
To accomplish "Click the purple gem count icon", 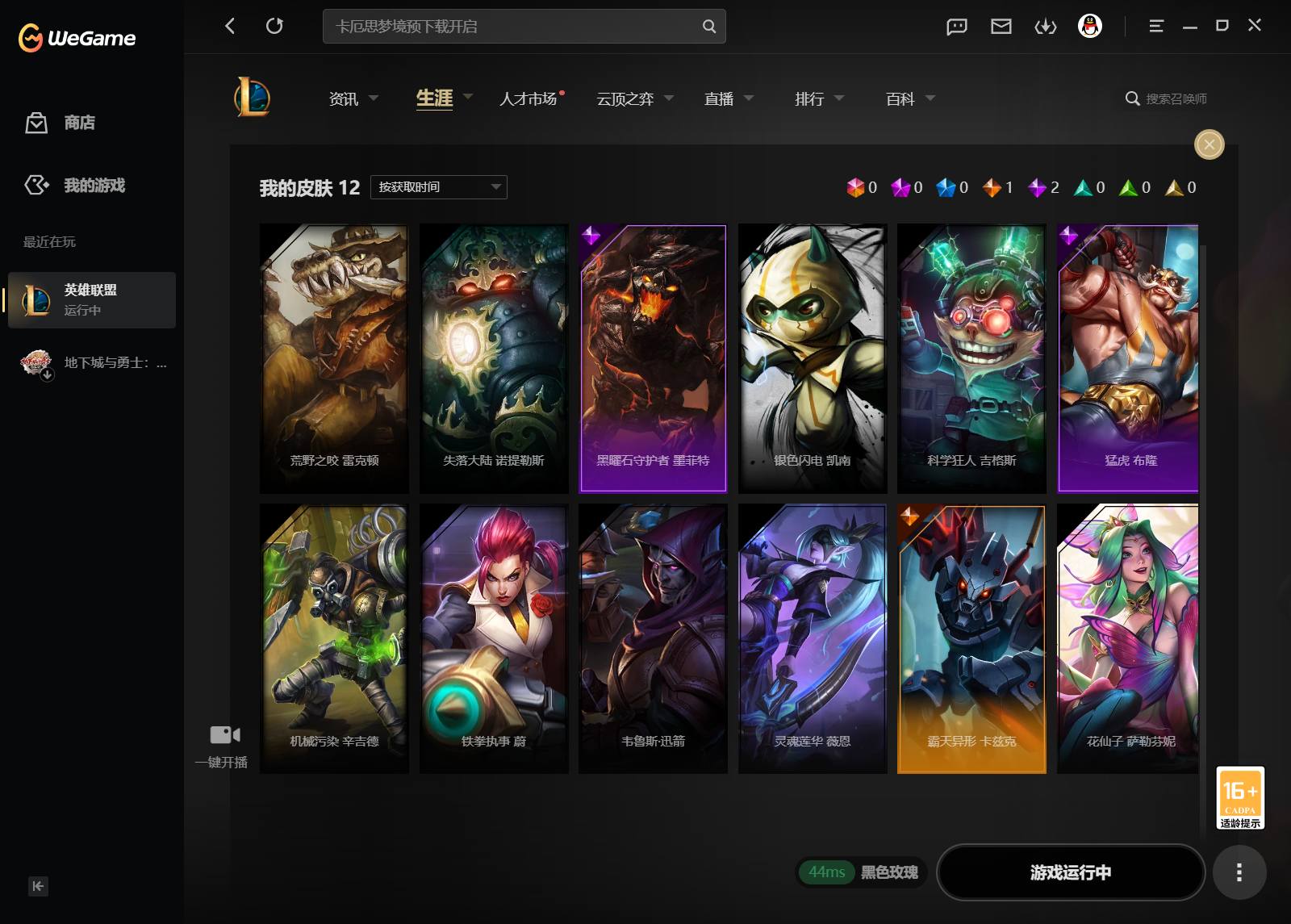I will tap(1037, 187).
